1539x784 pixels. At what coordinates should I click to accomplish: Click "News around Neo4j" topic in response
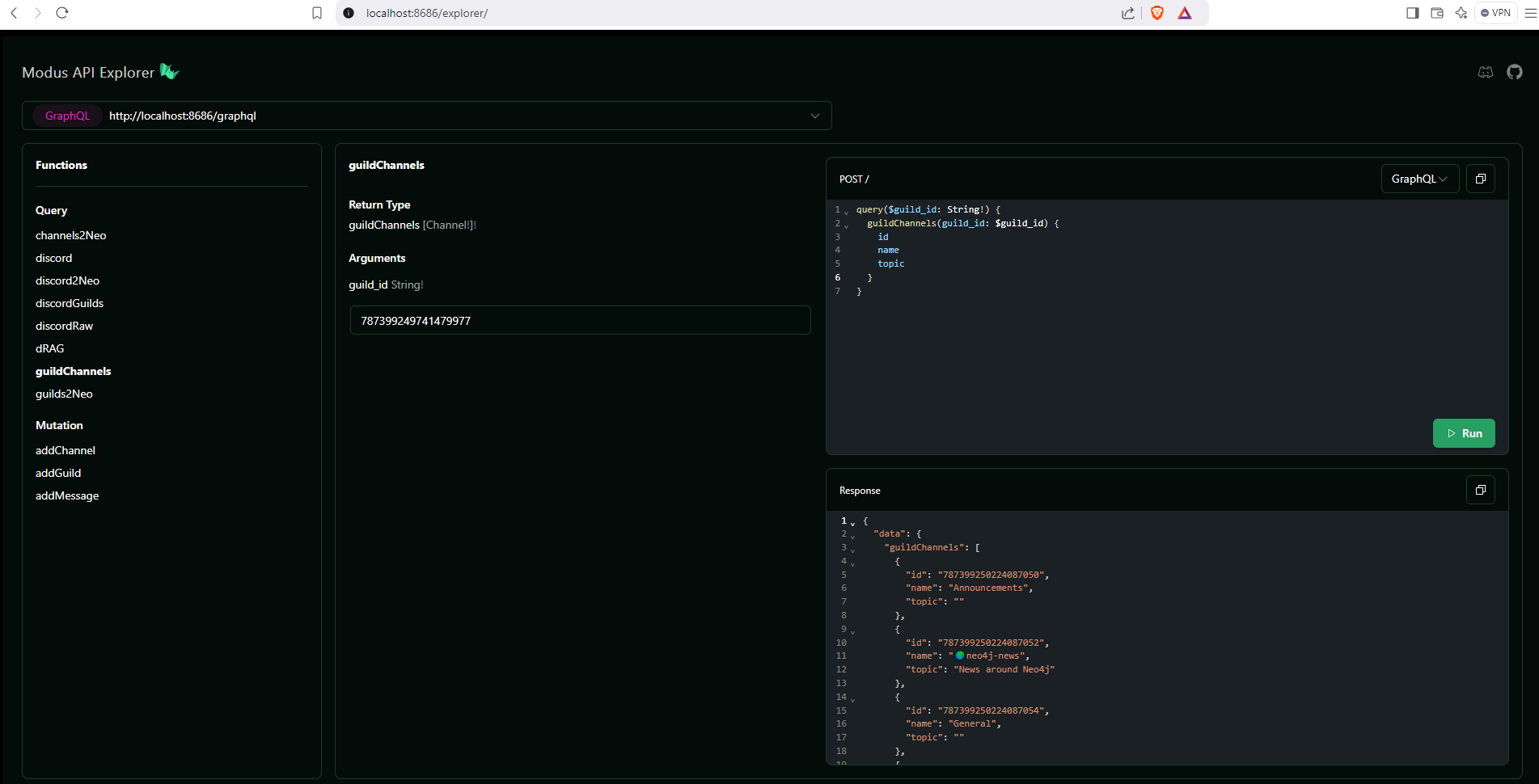(x=1004, y=669)
